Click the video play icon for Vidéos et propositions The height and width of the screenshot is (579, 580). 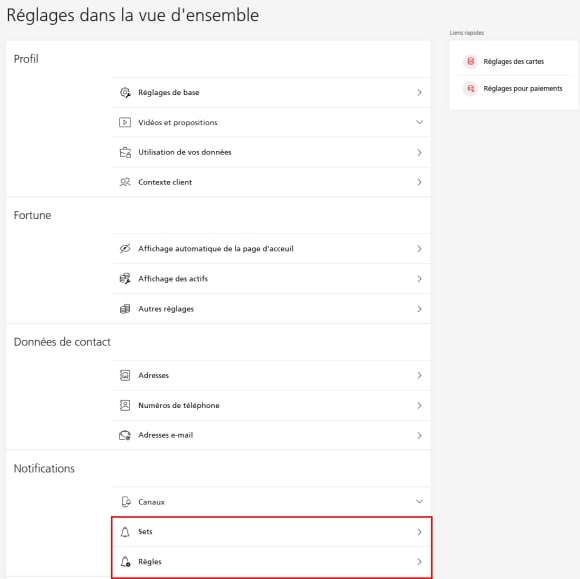[125, 122]
